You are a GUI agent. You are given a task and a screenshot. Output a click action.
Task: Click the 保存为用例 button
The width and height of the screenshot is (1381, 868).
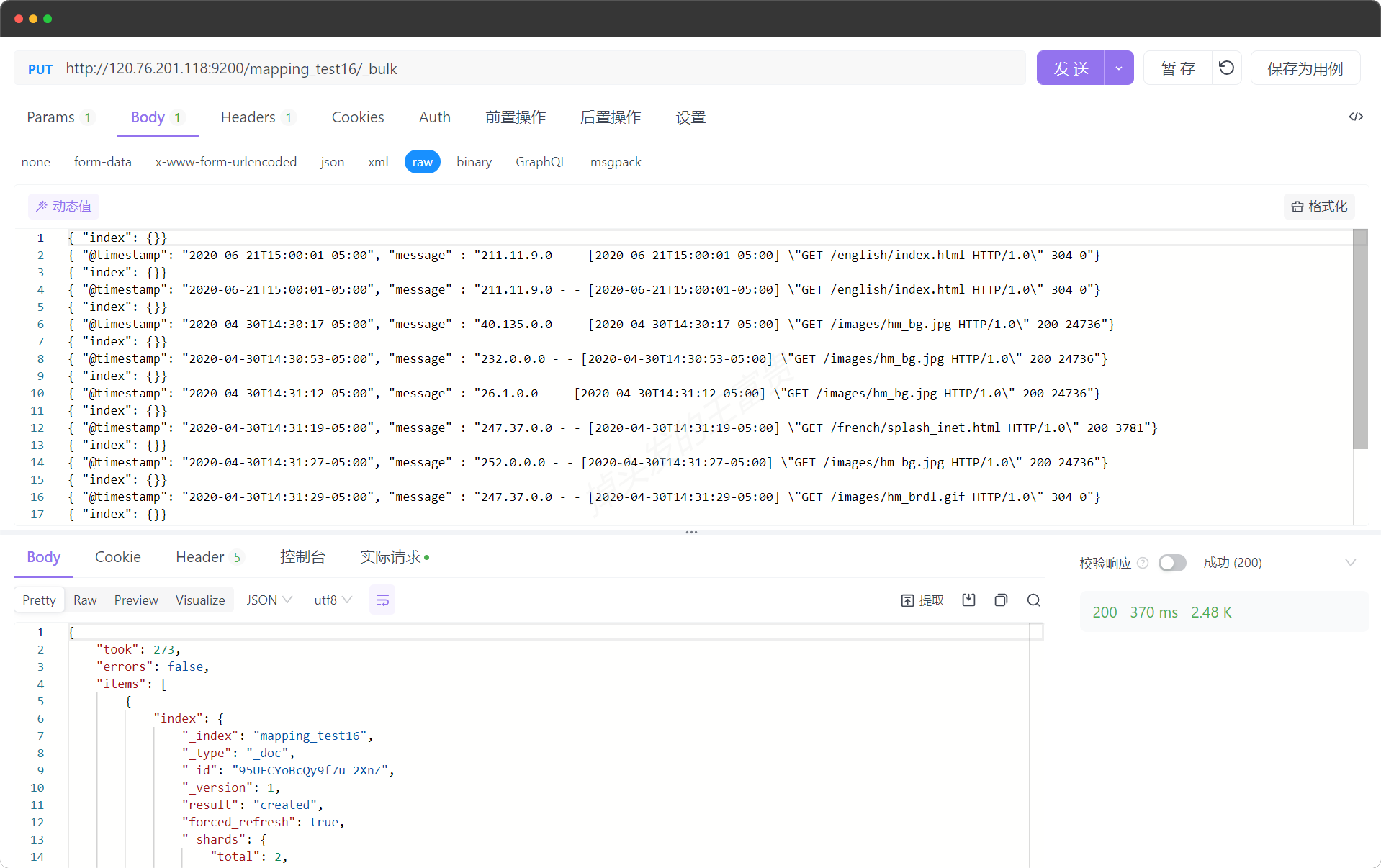(x=1305, y=68)
